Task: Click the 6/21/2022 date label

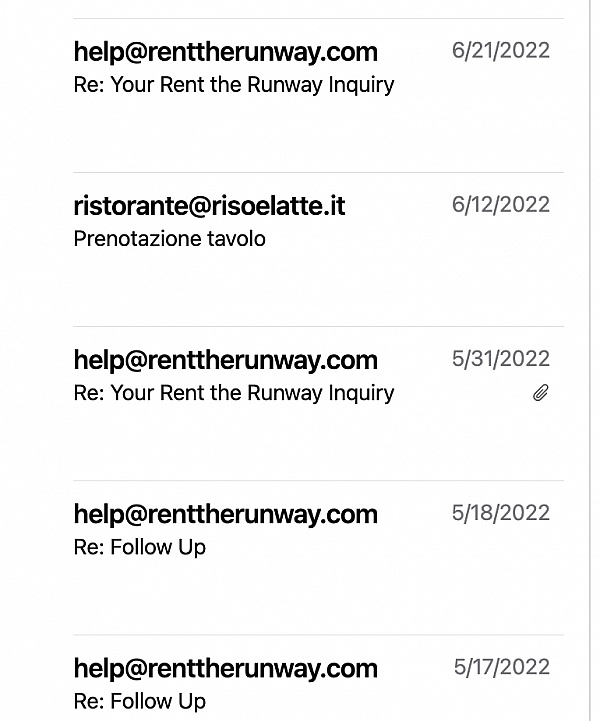Action: [x=500, y=51]
